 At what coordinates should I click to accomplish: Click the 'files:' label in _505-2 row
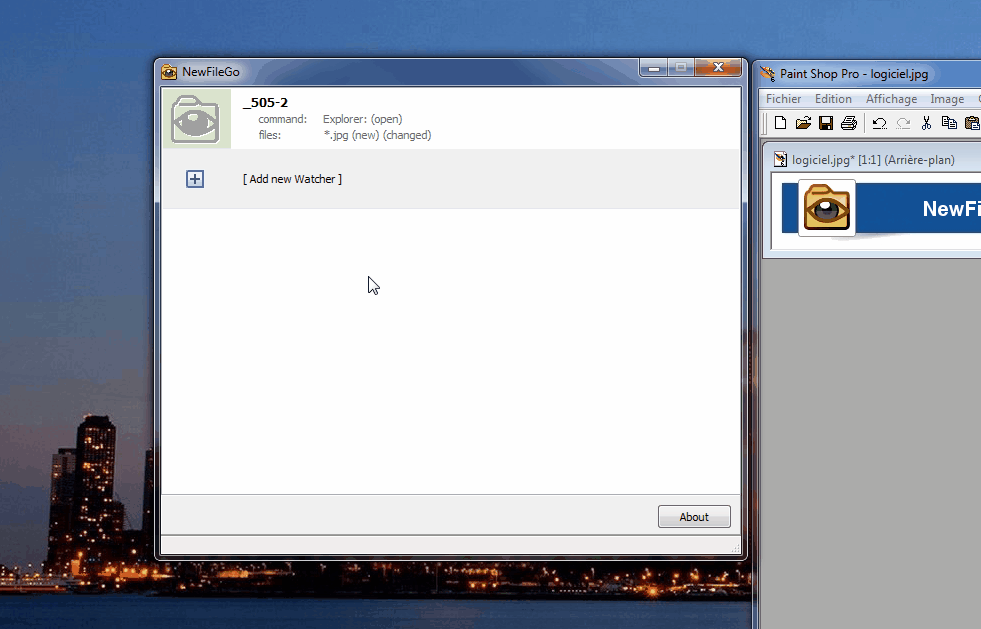tap(270, 135)
